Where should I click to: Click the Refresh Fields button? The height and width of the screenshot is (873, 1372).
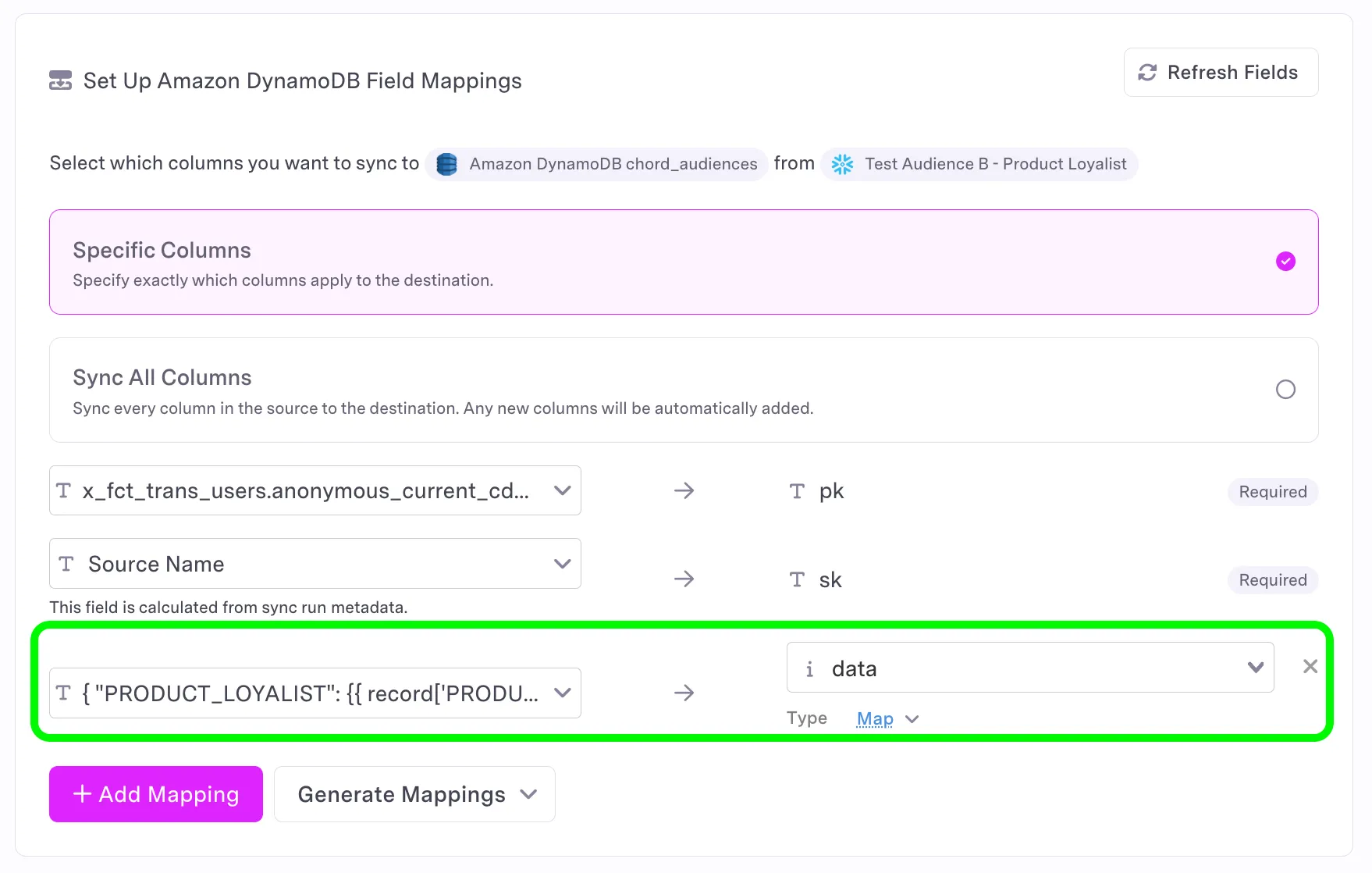coord(1221,73)
